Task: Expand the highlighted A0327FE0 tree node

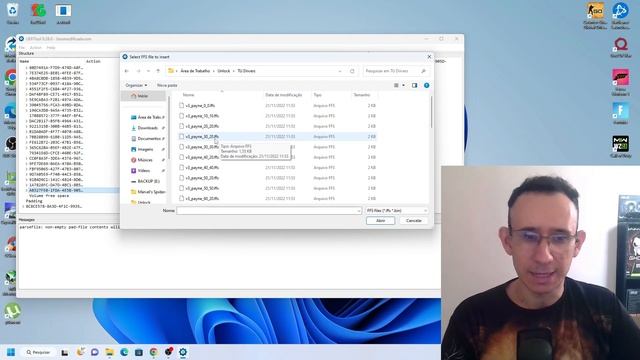Action: 27,191
